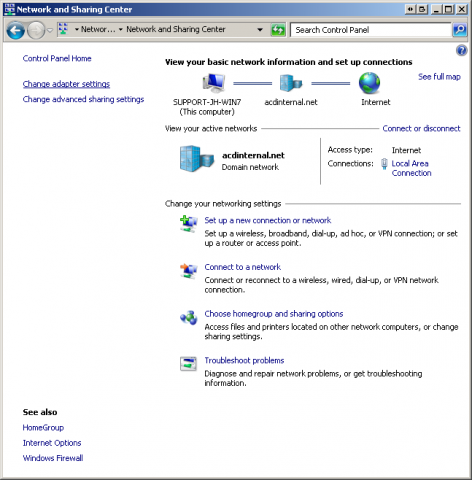Image resolution: width=472 pixels, height=480 pixels.
Task: Click the Domain network label
Action: [250, 167]
